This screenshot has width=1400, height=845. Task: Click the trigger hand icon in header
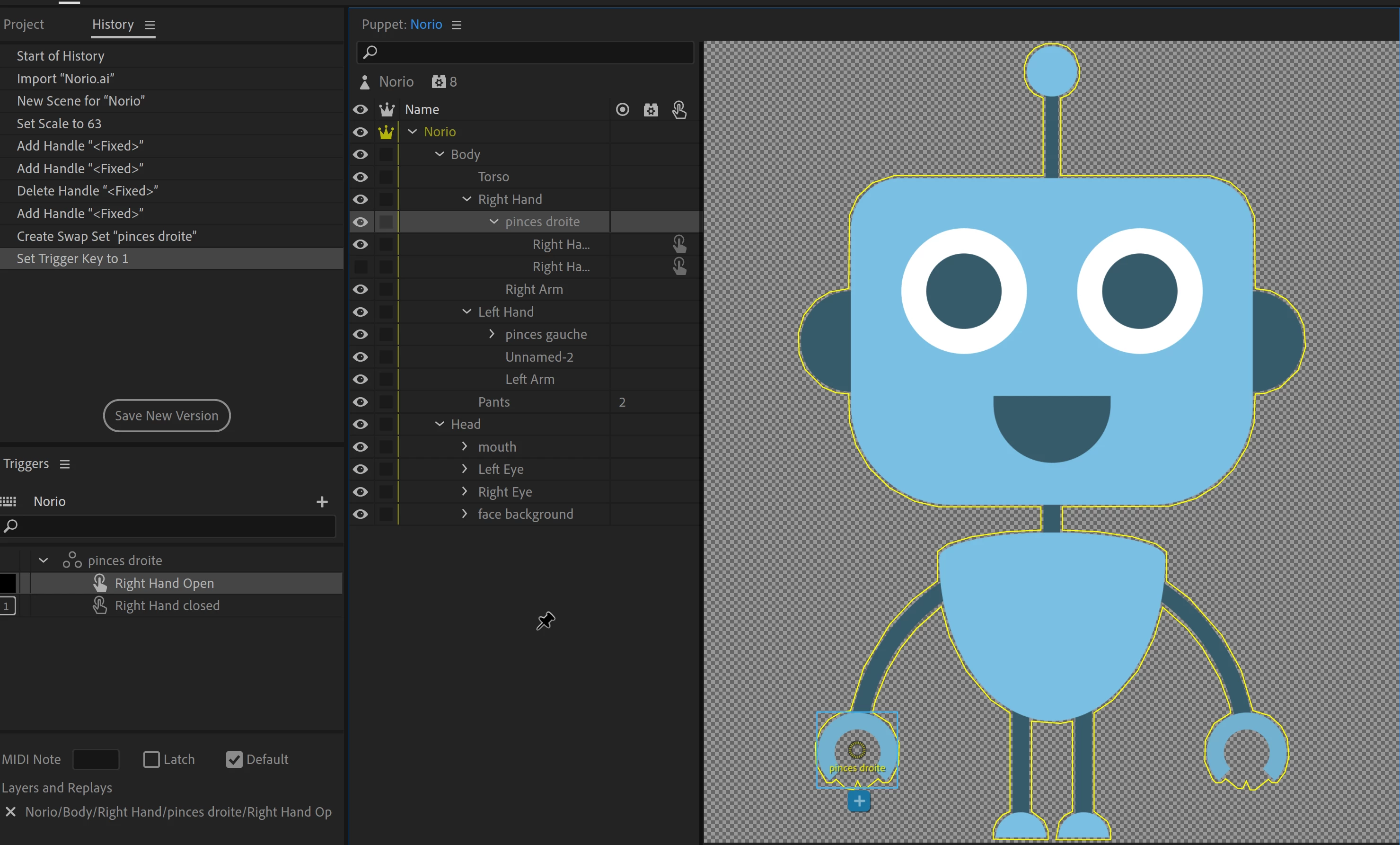coord(679,109)
